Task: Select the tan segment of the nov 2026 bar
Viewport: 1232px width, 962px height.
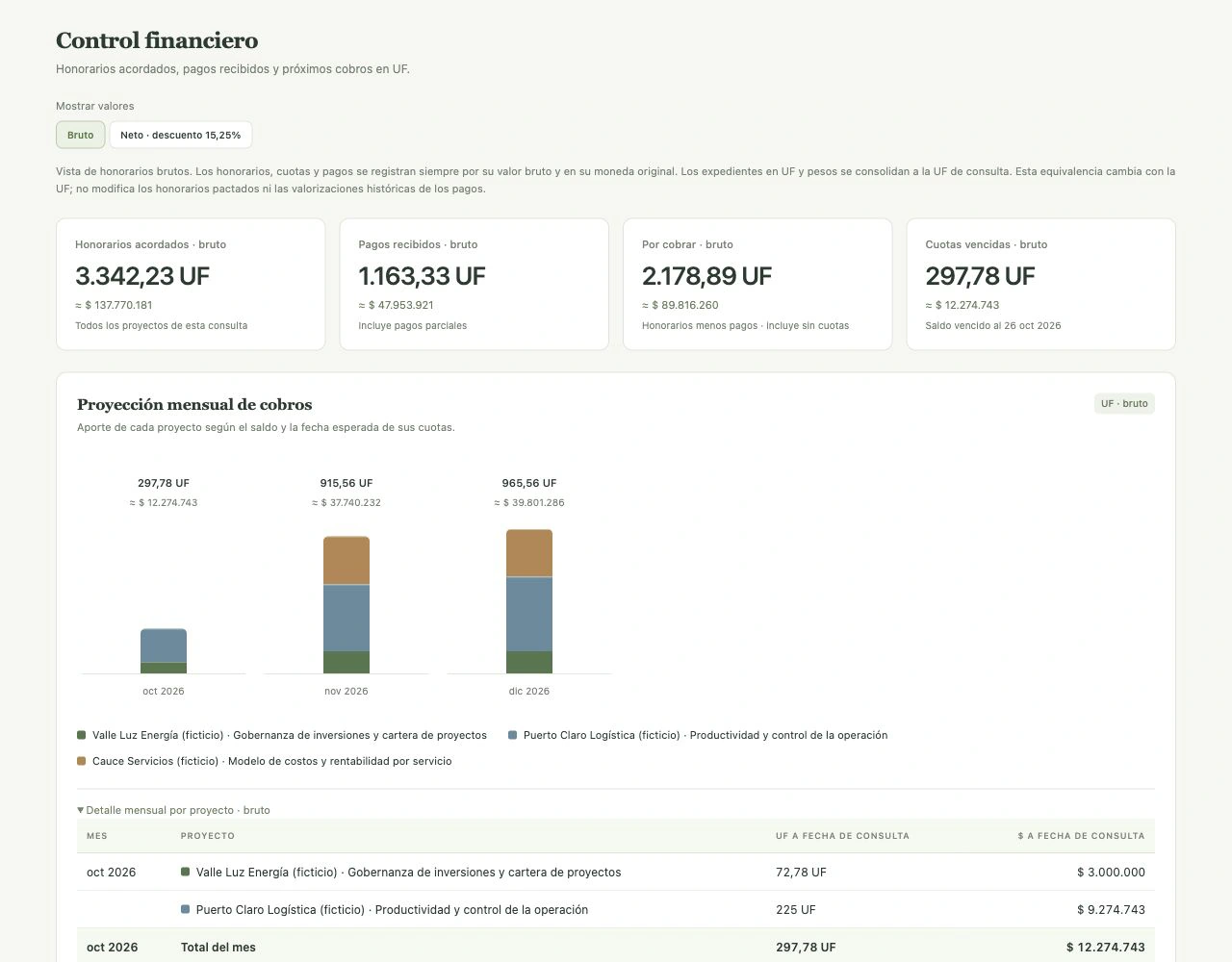Action: [x=346, y=561]
